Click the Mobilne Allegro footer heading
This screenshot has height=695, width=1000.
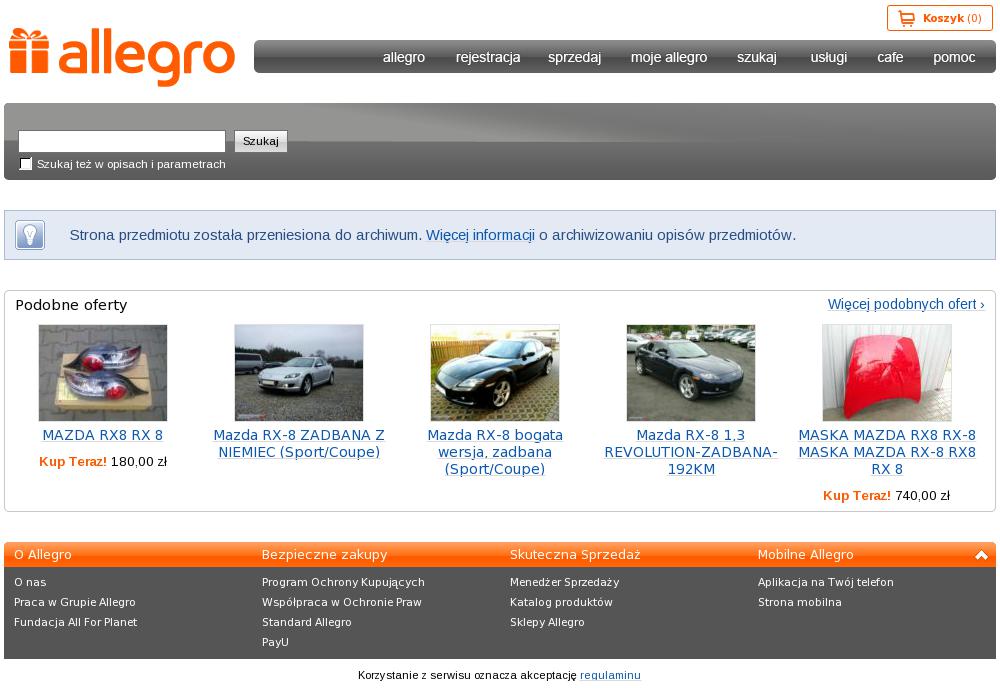[805, 555]
